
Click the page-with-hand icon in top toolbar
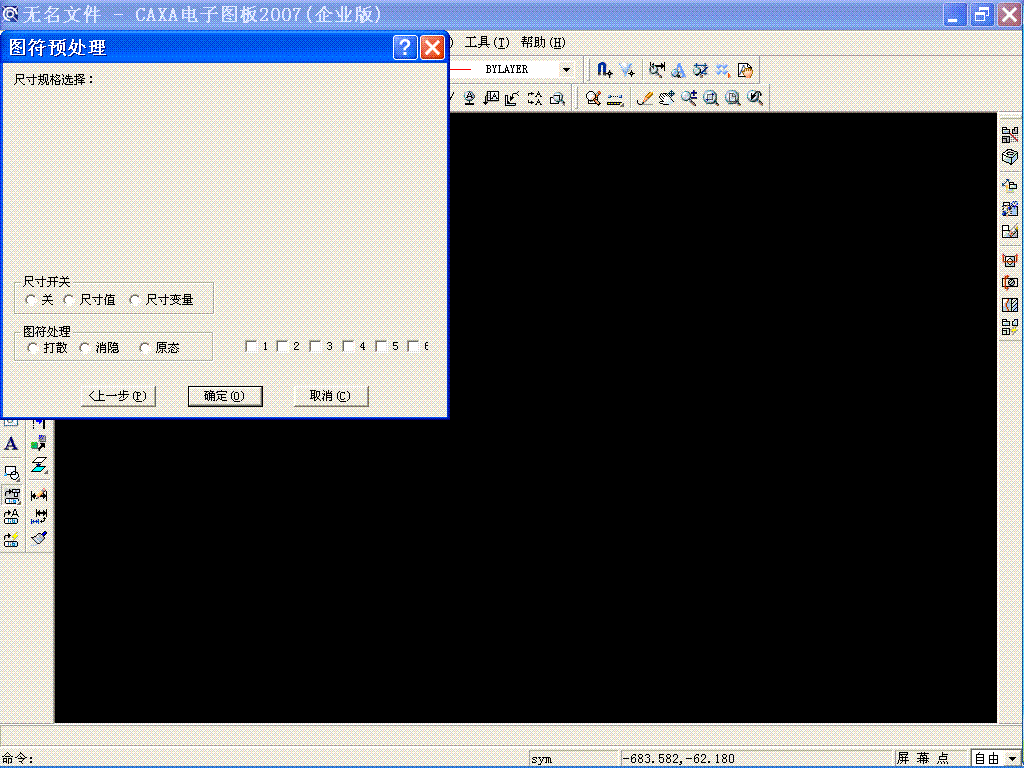[745, 69]
